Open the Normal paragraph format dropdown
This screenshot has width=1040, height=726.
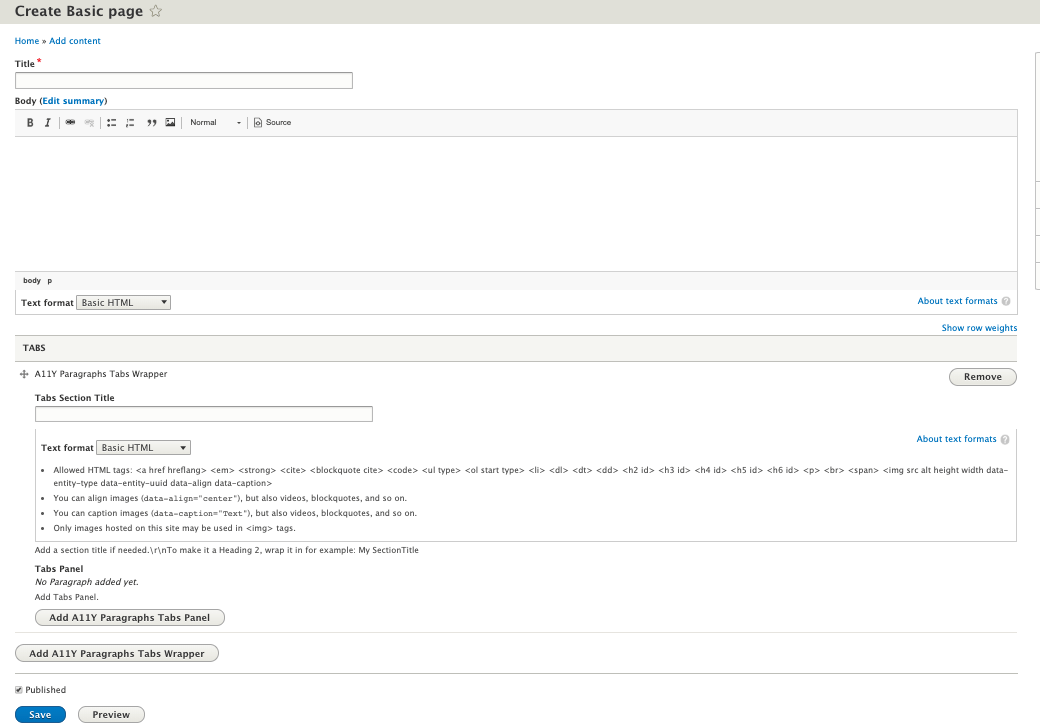[x=215, y=122]
